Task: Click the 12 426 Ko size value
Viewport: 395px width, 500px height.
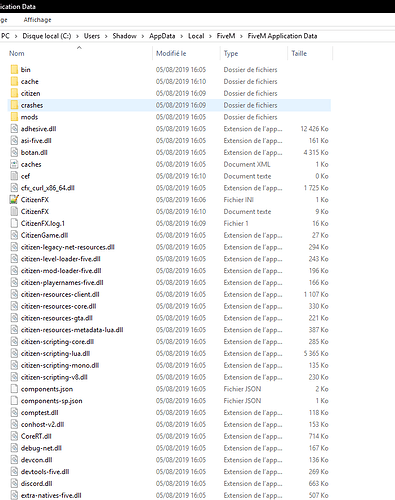Action: pos(314,129)
